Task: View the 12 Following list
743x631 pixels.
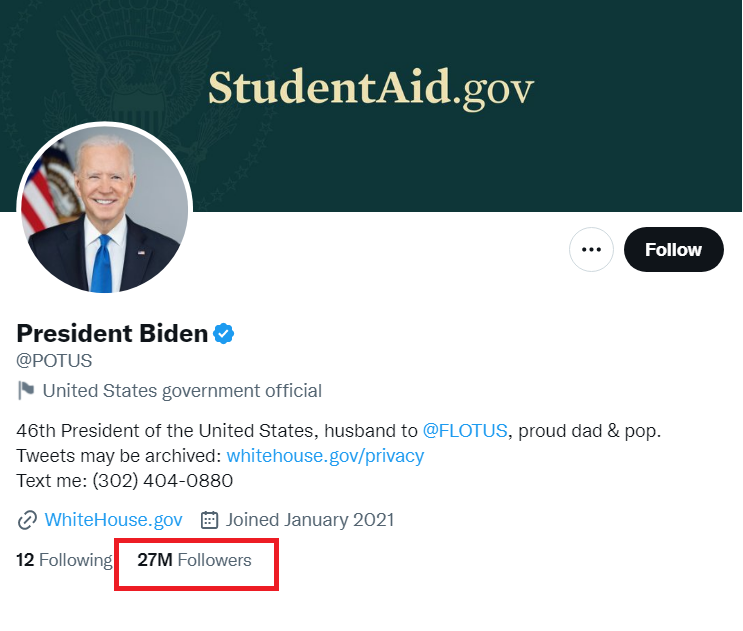Action: point(64,560)
